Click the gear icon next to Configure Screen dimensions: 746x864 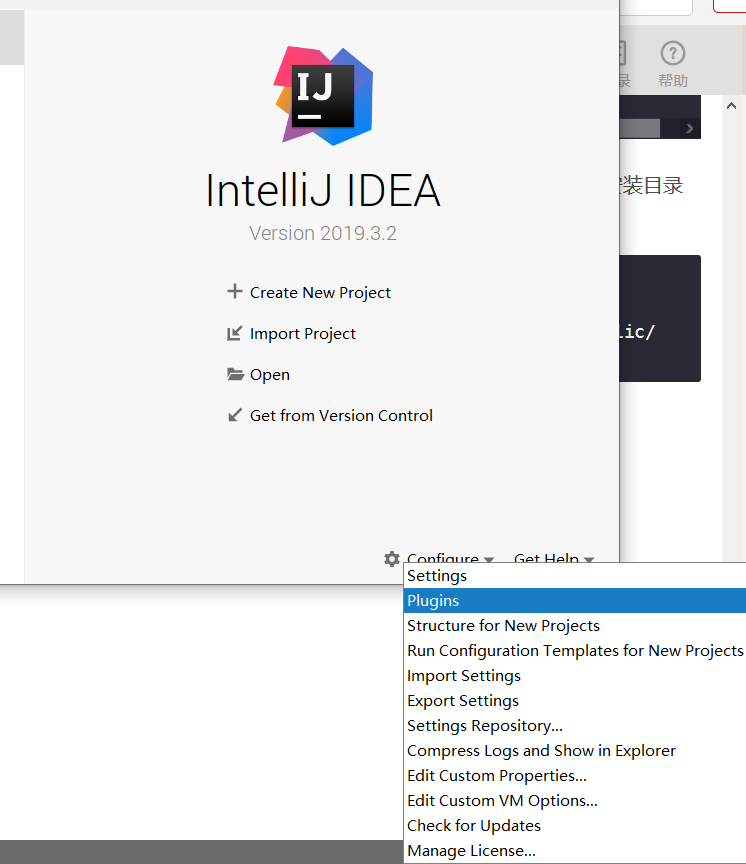click(x=392, y=558)
